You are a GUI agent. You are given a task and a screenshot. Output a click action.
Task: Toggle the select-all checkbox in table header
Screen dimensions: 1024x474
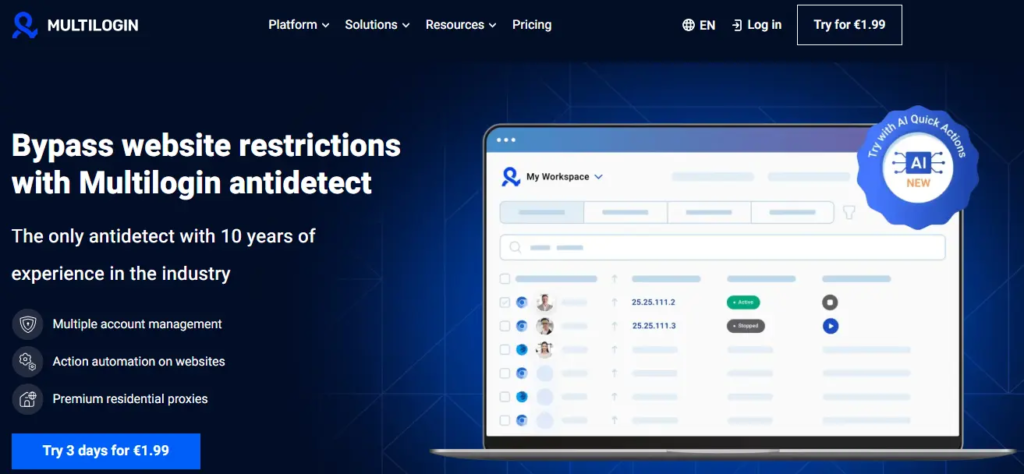point(505,279)
